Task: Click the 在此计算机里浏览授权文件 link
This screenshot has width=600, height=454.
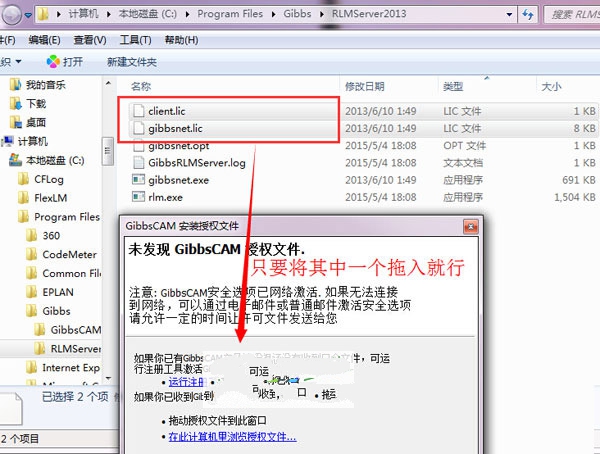Action: tap(232, 437)
